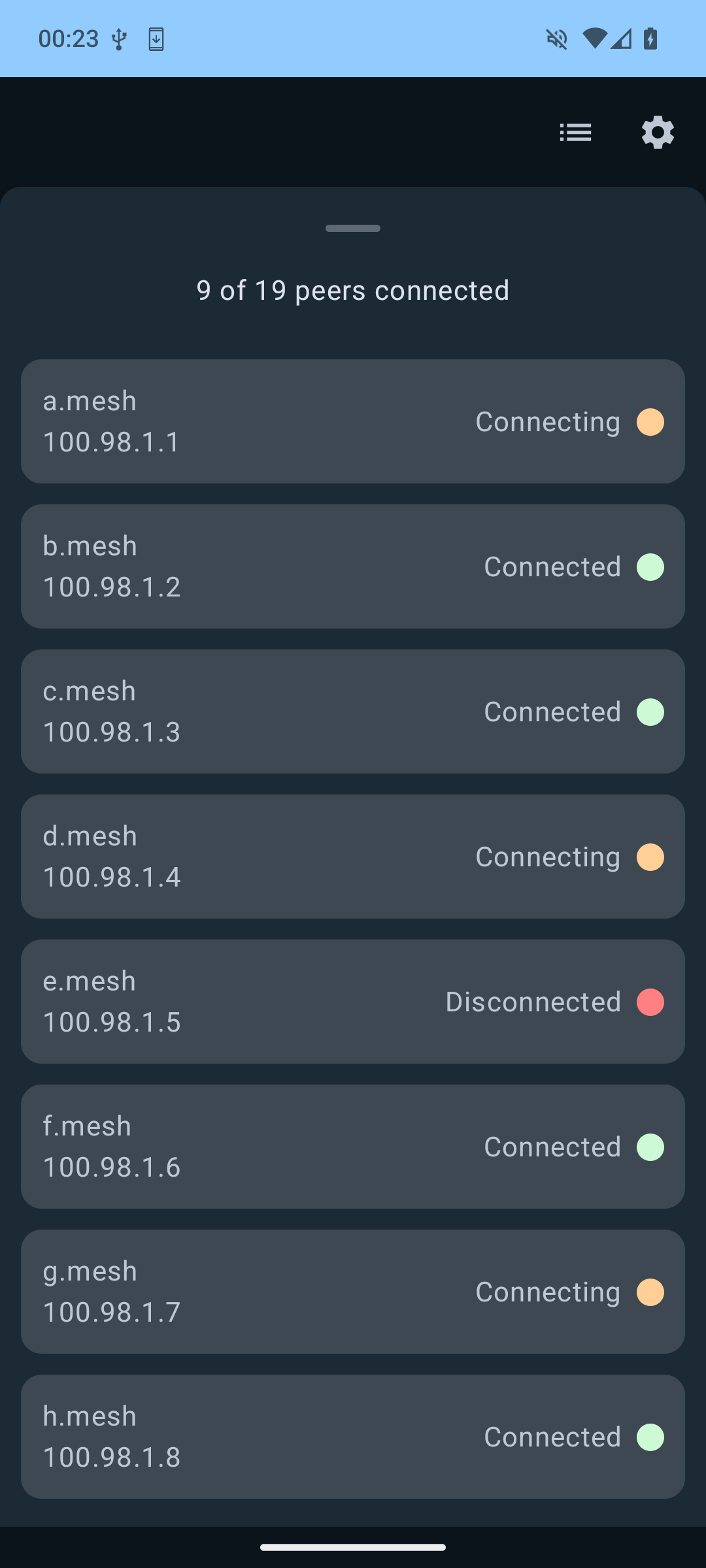Tap the download notification icon
The width and height of the screenshot is (706, 1568).
pyautogui.click(x=156, y=39)
